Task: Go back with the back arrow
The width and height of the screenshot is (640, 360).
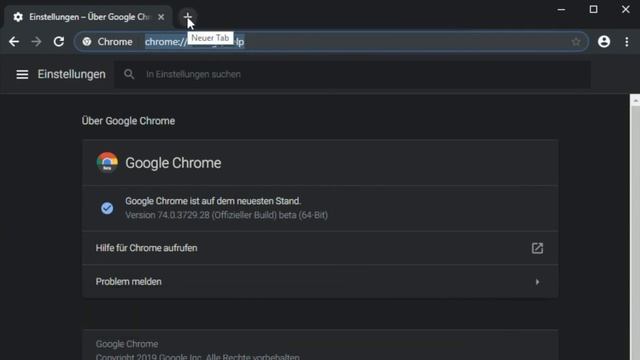Action: tap(14, 42)
